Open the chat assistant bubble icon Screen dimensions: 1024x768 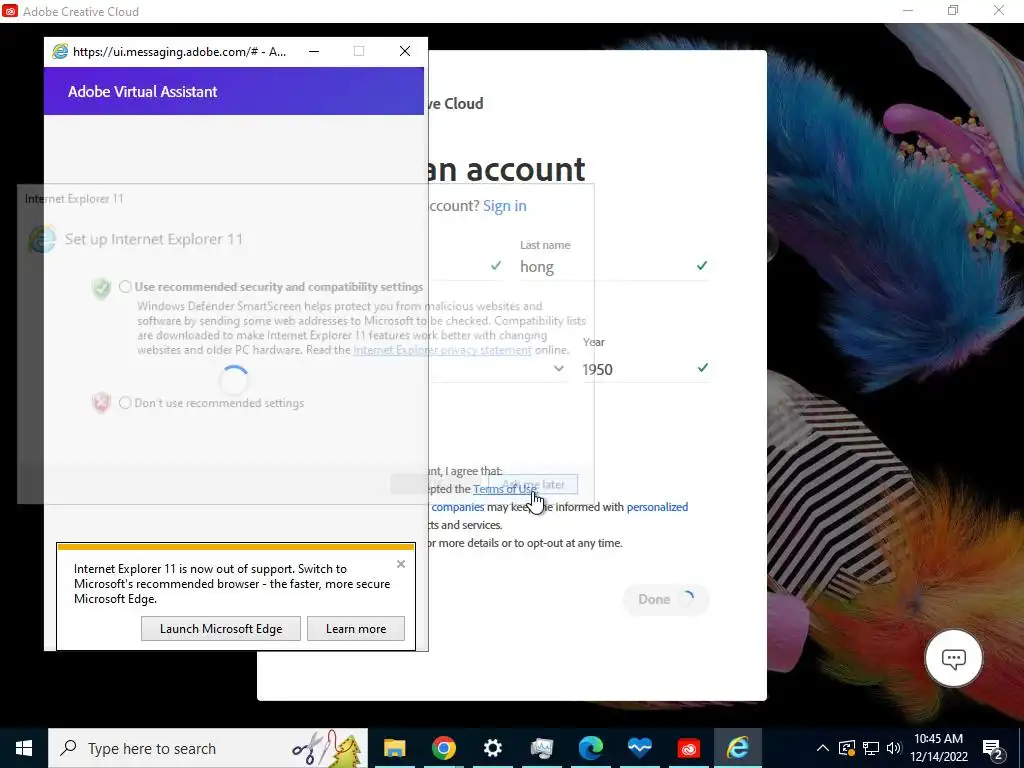click(x=953, y=658)
